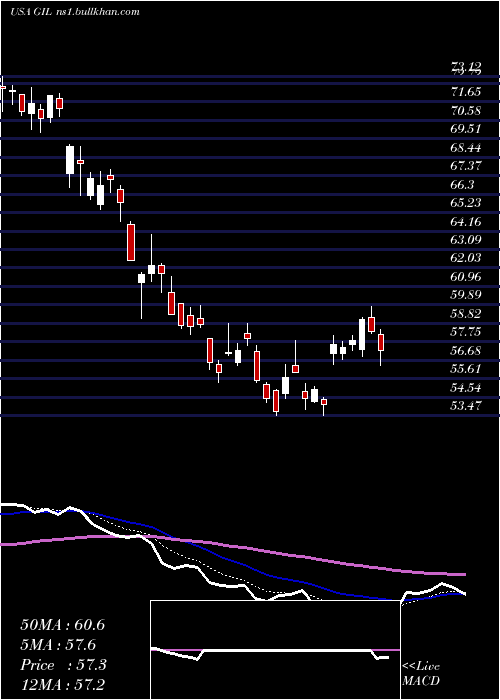Select the 67.37 price axis label
Screen dimensions: 500x700
click(x=466, y=166)
